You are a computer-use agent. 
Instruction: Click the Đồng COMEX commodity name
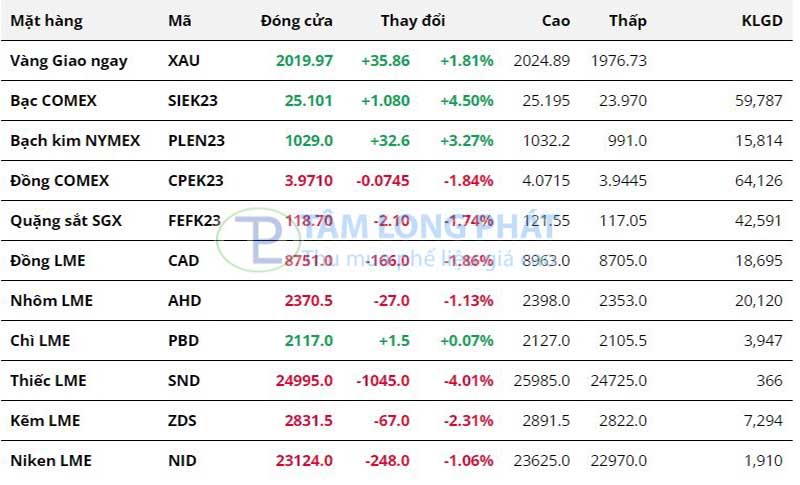[x=59, y=181]
